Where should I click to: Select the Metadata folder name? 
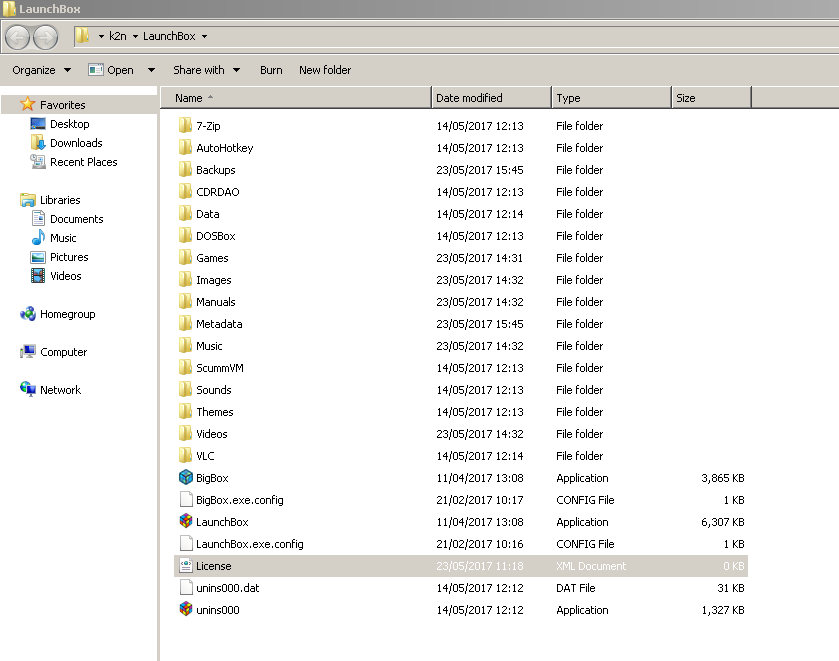(x=219, y=324)
